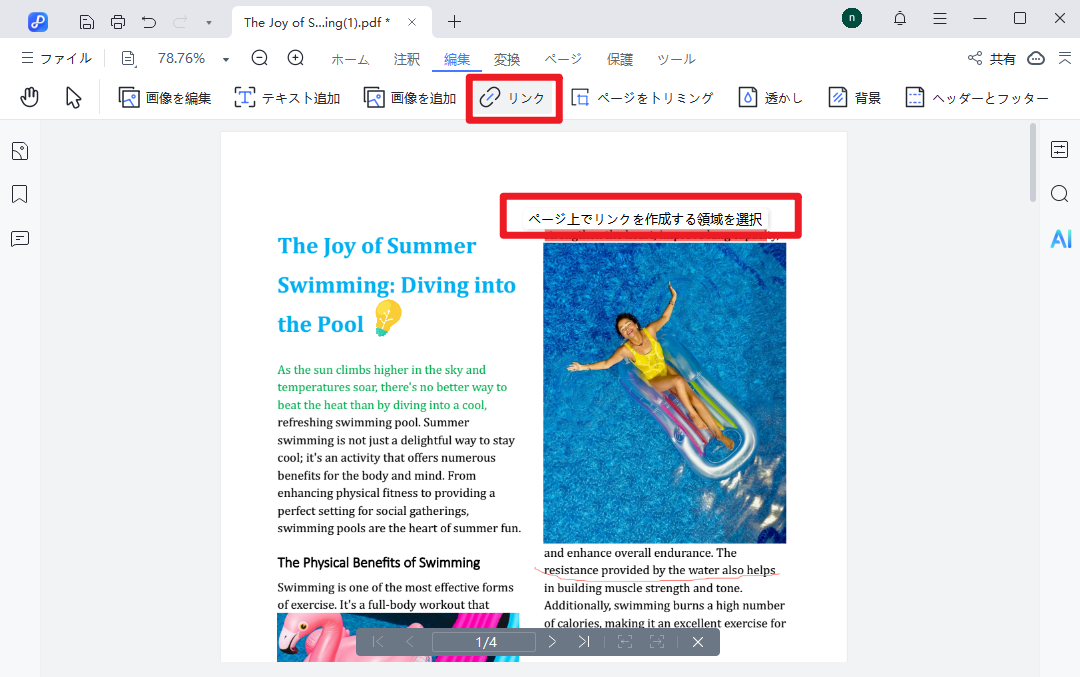Open the ファイル menu

[x=56, y=59]
